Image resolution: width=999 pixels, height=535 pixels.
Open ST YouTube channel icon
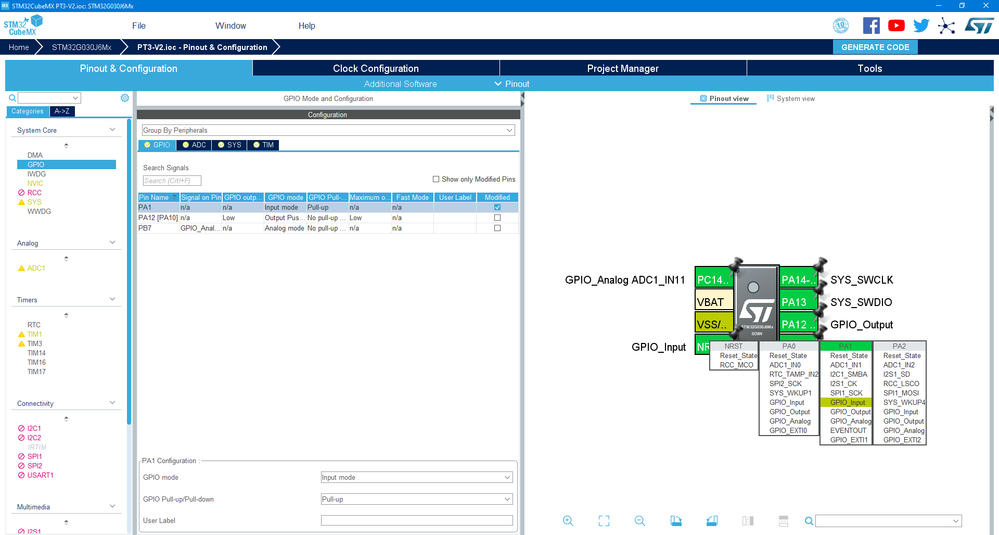pos(896,25)
